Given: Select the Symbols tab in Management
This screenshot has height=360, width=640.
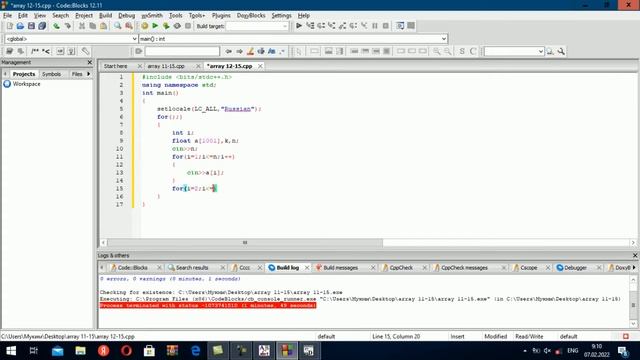Looking at the screenshot, I should 51,74.
